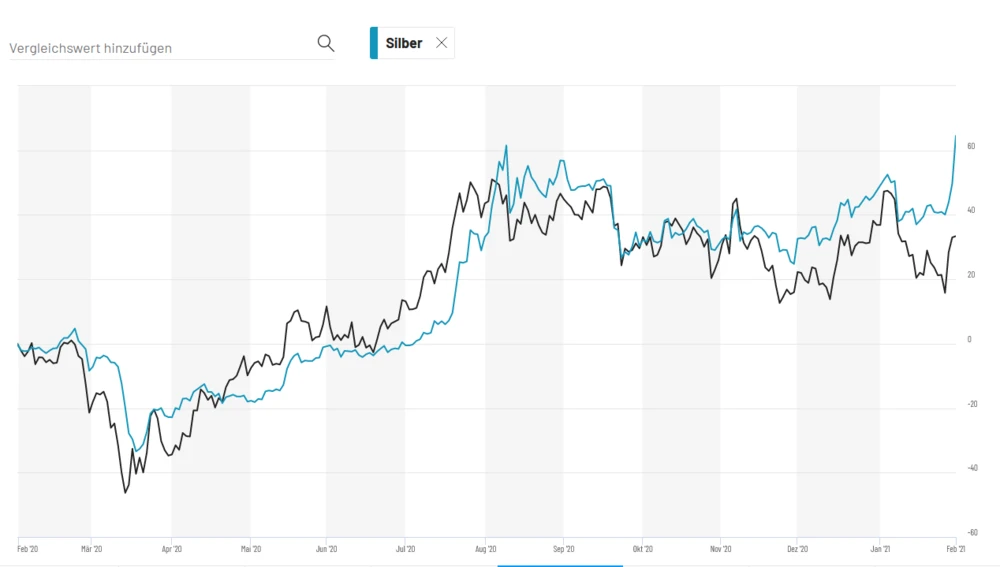Click the magnifying glass search icon
The width and height of the screenshot is (1000, 567).
click(x=325, y=43)
